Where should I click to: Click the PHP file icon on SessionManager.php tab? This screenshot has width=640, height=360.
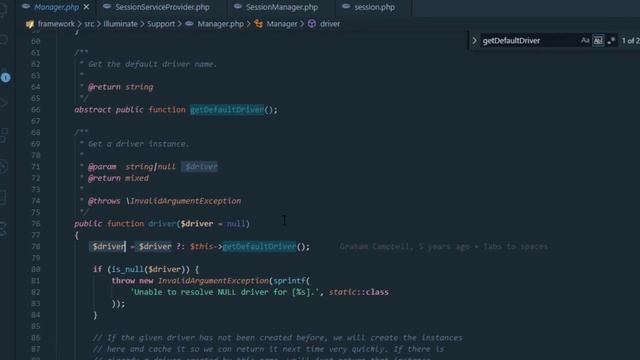(238, 7)
